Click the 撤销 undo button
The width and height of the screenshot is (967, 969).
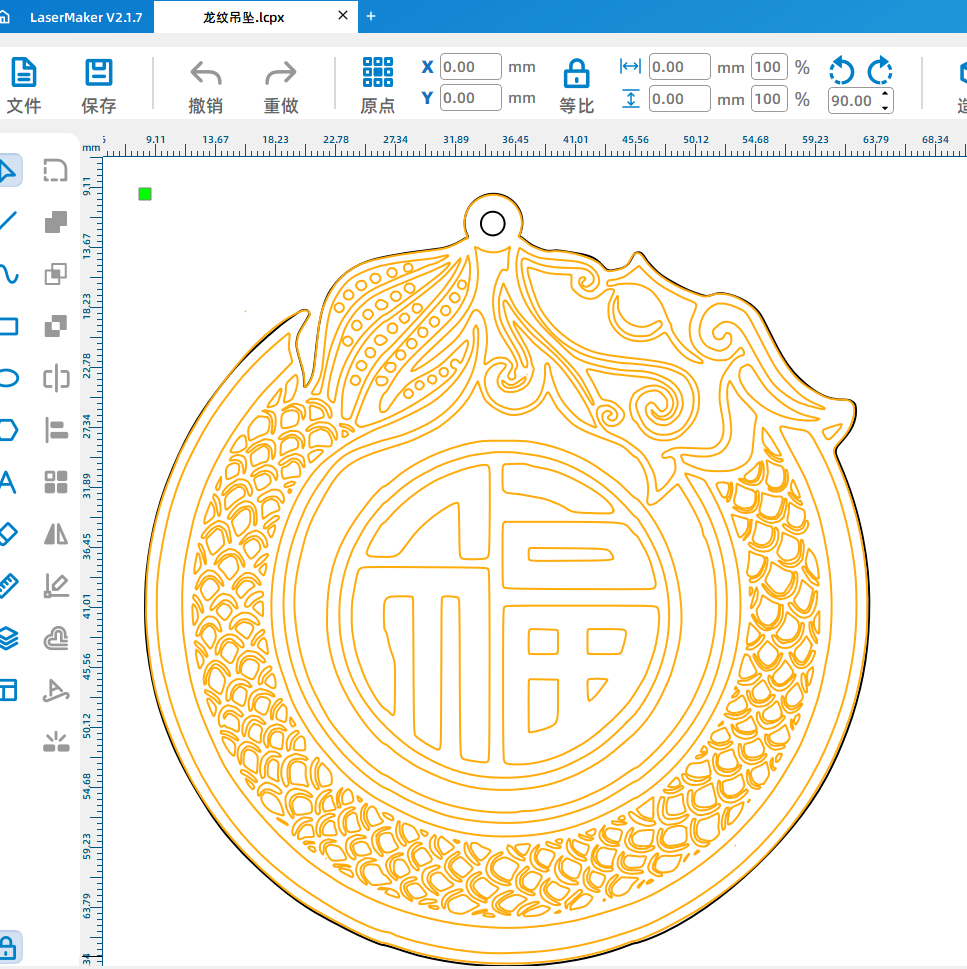pyautogui.click(x=206, y=84)
